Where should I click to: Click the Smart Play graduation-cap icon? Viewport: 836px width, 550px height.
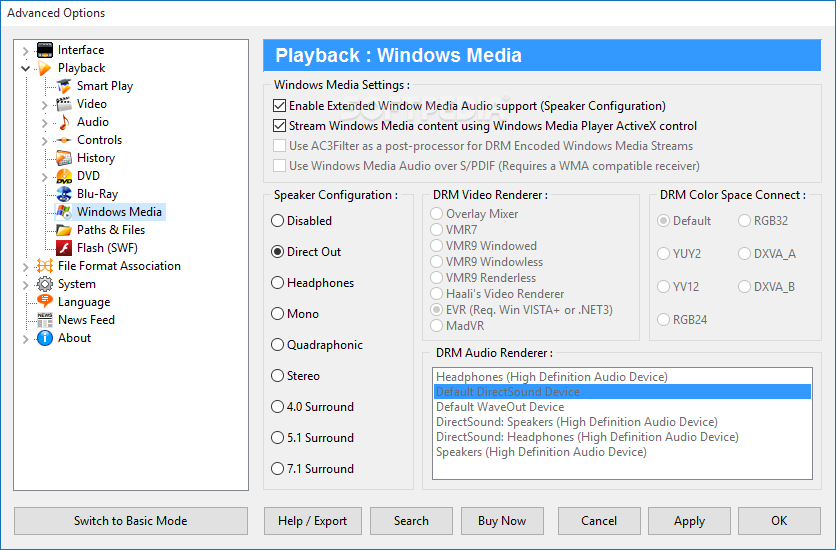64,86
